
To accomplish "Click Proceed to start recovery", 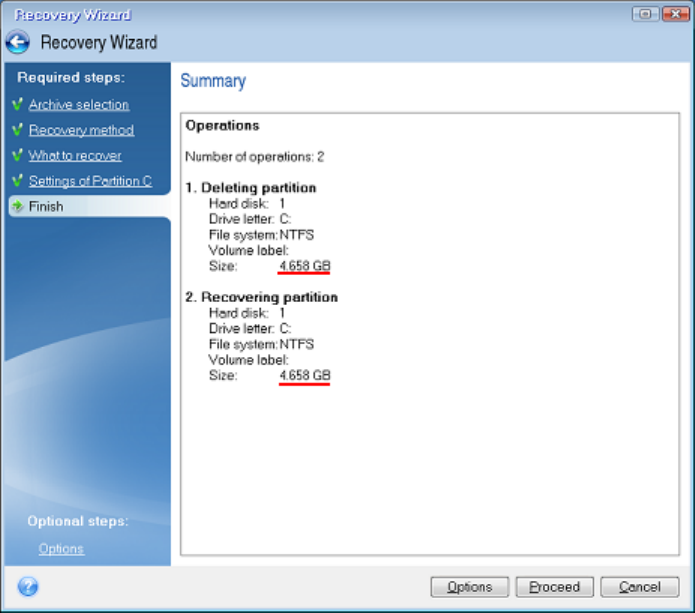I will (554, 587).
